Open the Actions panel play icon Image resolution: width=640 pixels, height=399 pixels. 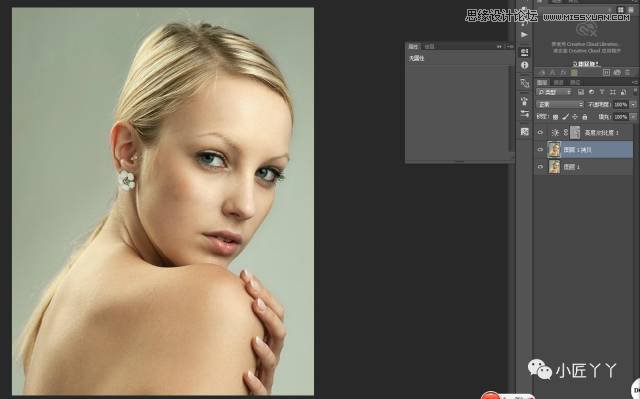coord(524,35)
